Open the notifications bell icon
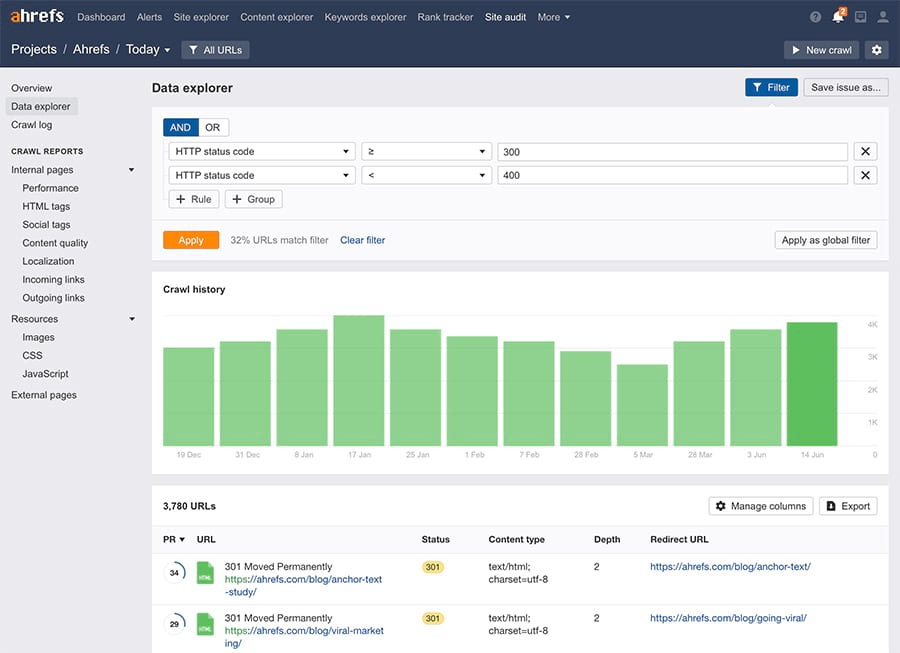The image size is (900, 653). 838,17
